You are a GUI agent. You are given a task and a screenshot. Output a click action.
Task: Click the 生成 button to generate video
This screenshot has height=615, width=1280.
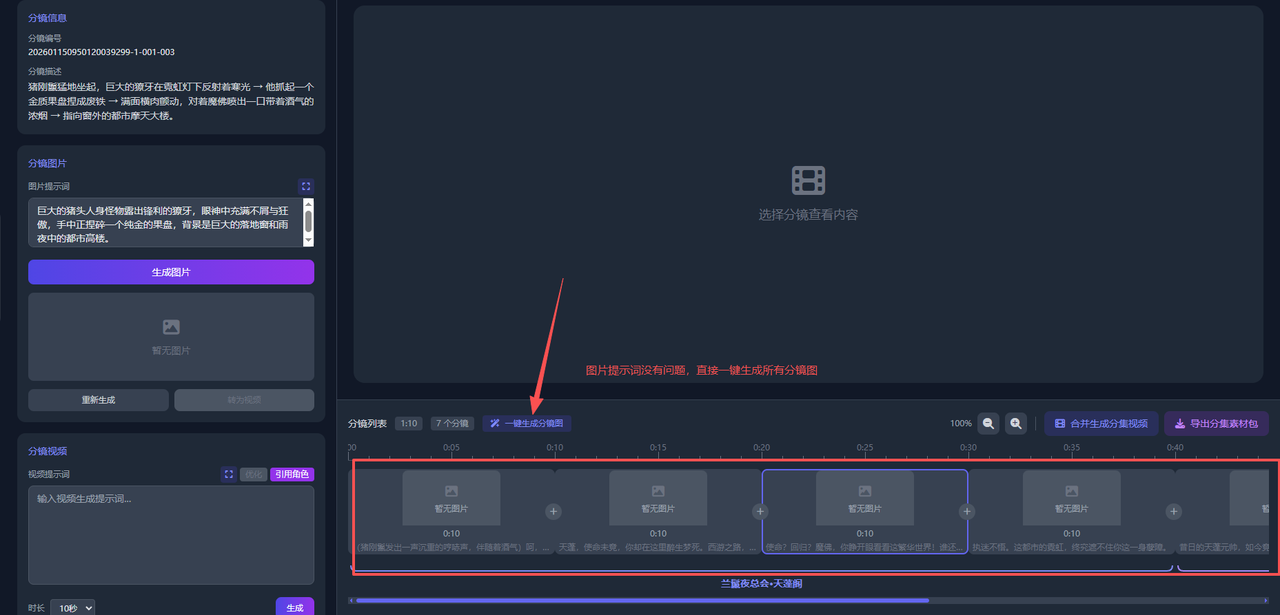pyautogui.click(x=295, y=606)
